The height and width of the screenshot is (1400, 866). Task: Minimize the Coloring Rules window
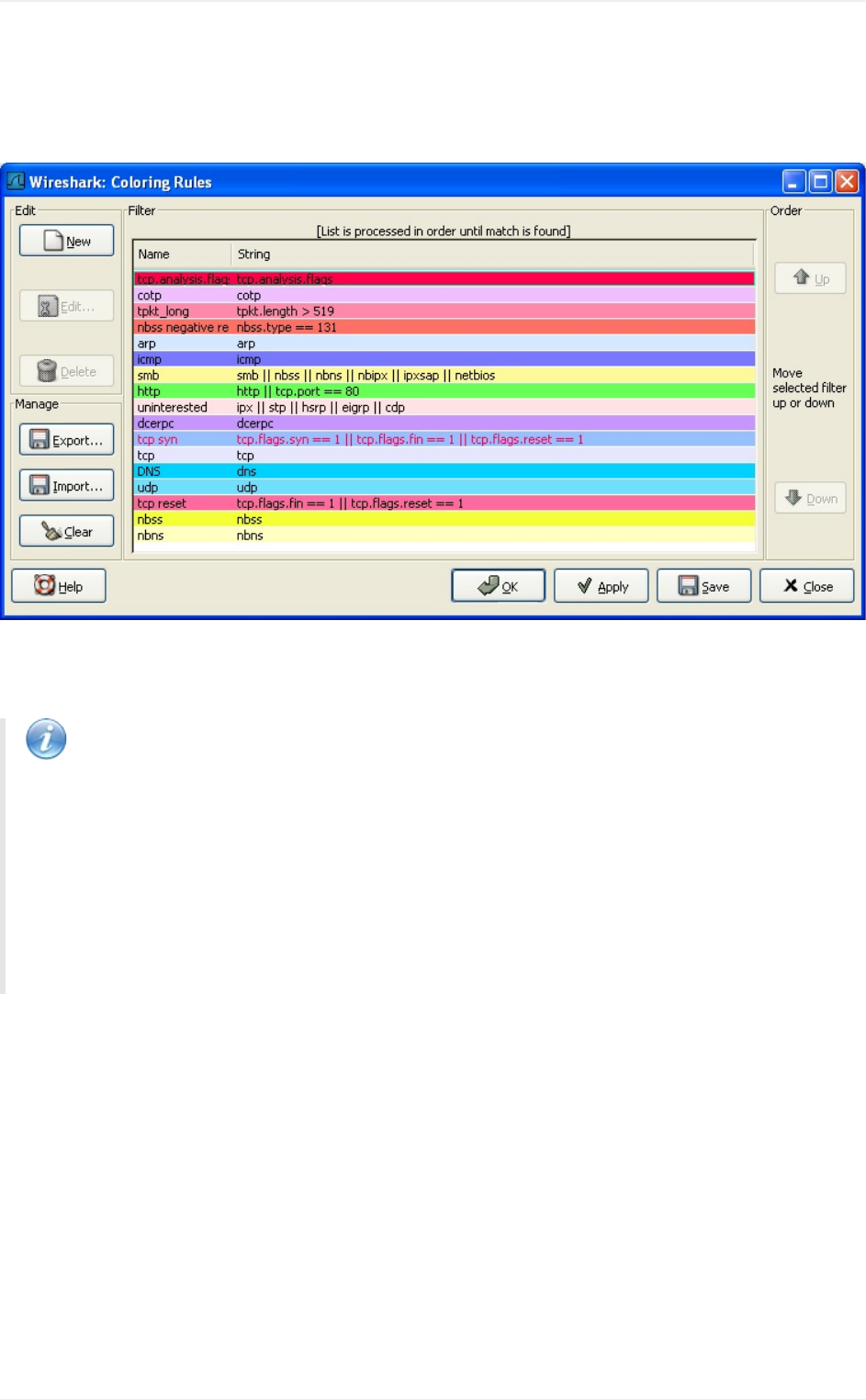point(794,181)
